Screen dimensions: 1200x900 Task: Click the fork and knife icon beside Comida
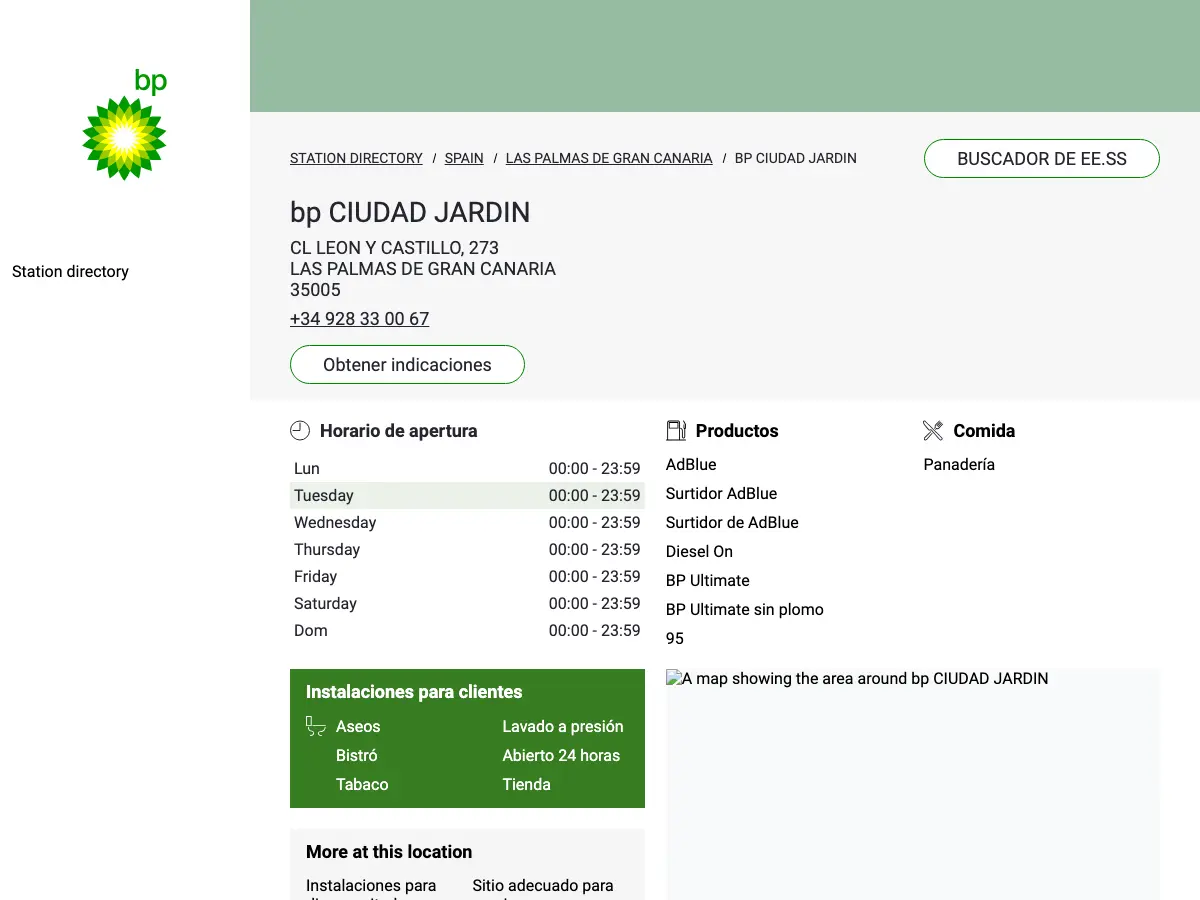[933, 431]
